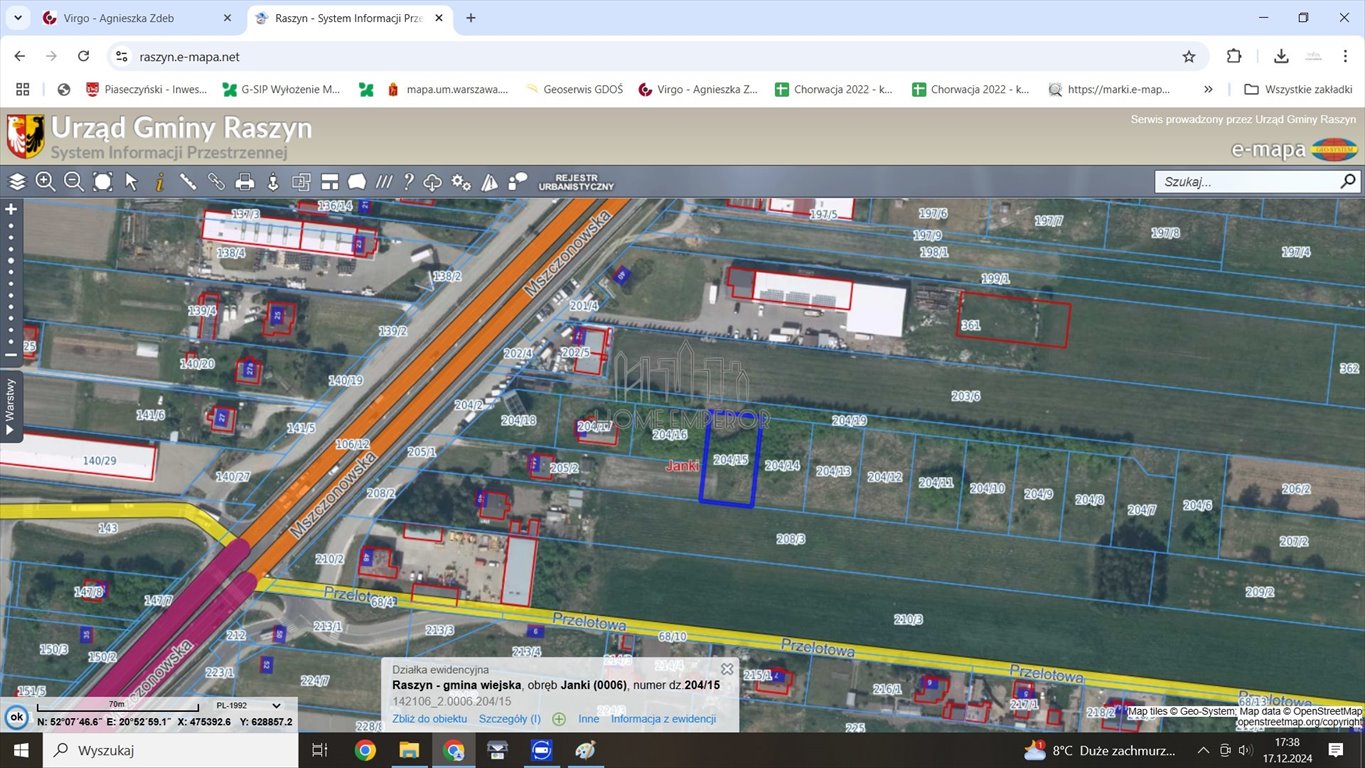Show more bookmarks with the chevron
The image size is (1365, 768).
[1208, 89]
